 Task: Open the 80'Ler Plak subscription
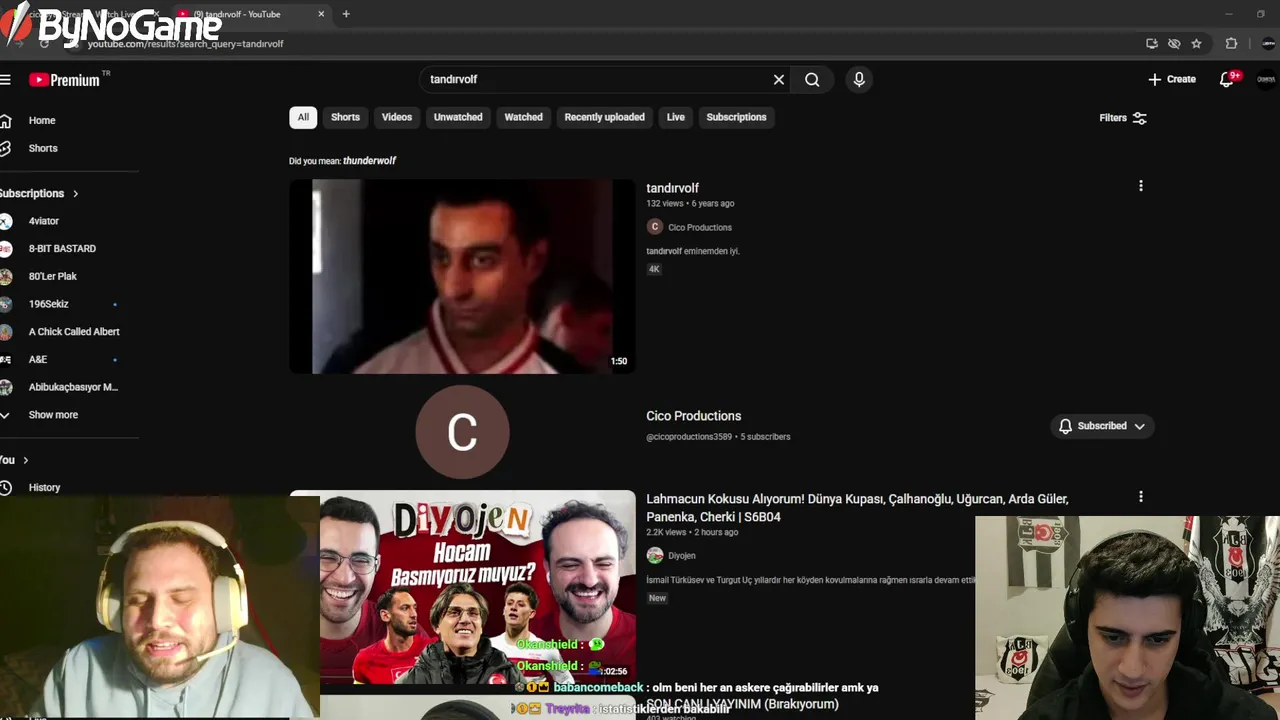pos(53,276)
